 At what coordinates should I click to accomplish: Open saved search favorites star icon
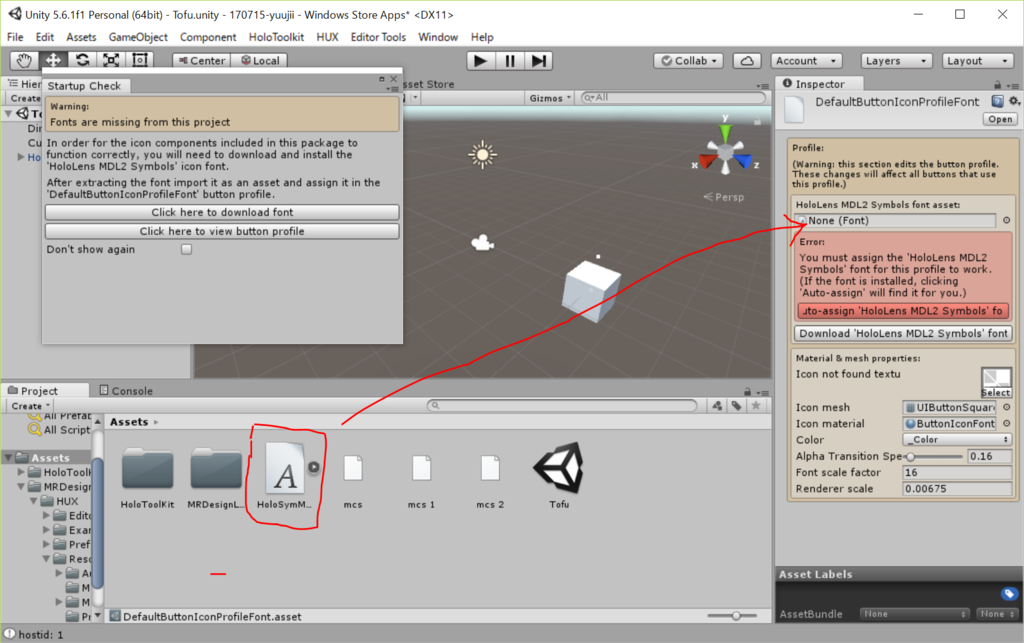(756, 405)
